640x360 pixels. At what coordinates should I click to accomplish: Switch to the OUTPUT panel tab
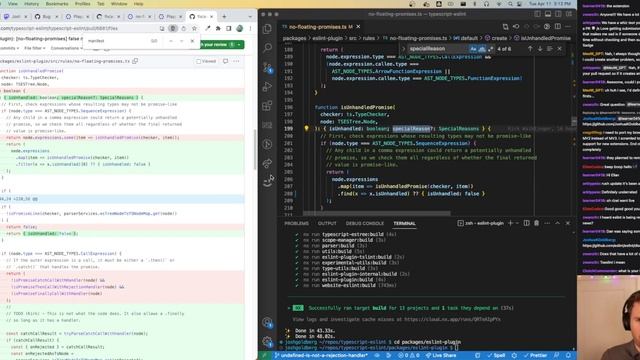coord(327,223)
